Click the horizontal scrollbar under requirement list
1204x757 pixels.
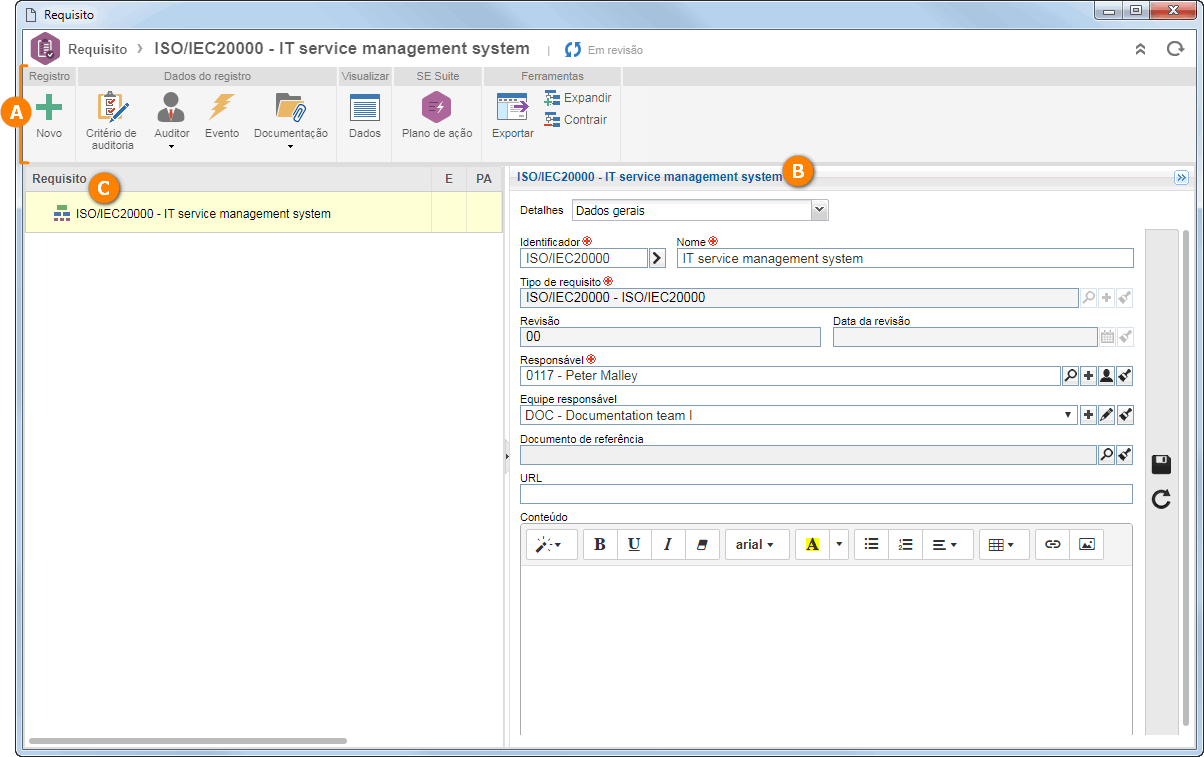coord(188,741)
